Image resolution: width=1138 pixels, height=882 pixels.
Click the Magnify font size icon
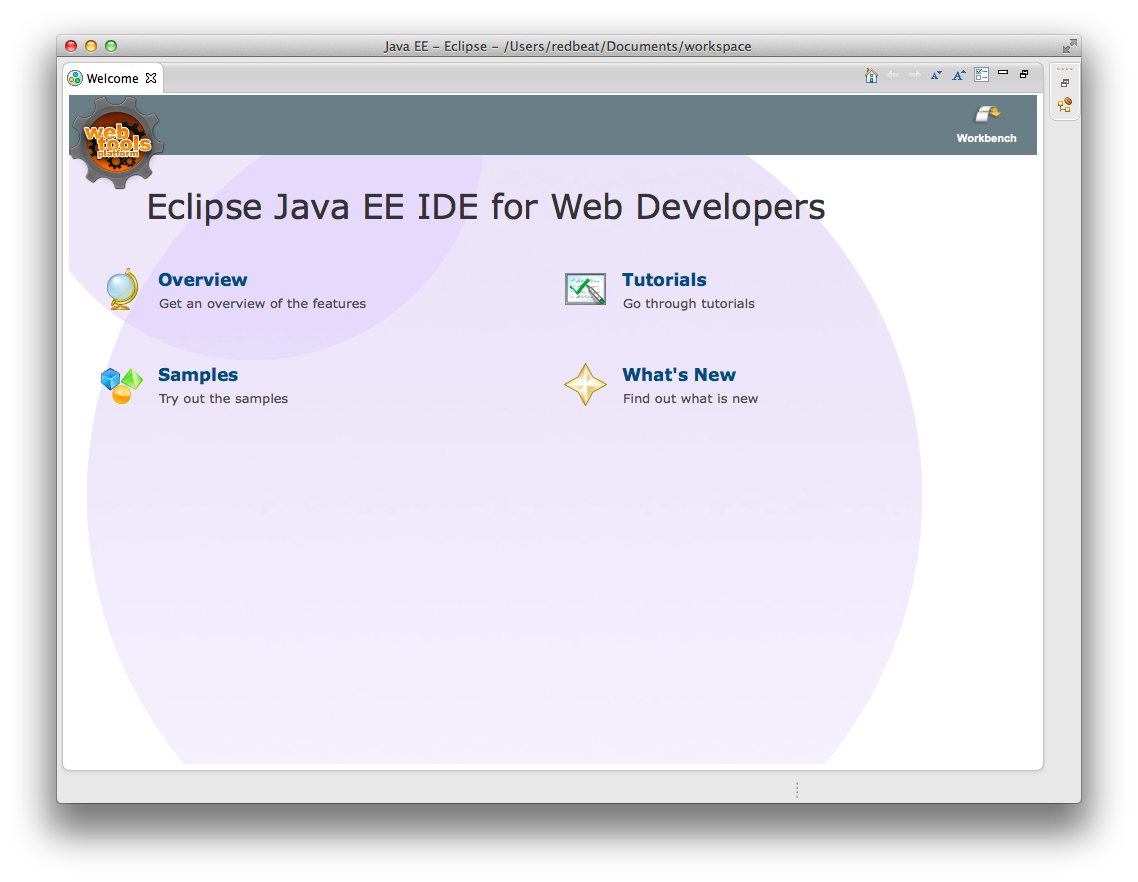pyautogui.click(x=959, y=76)
